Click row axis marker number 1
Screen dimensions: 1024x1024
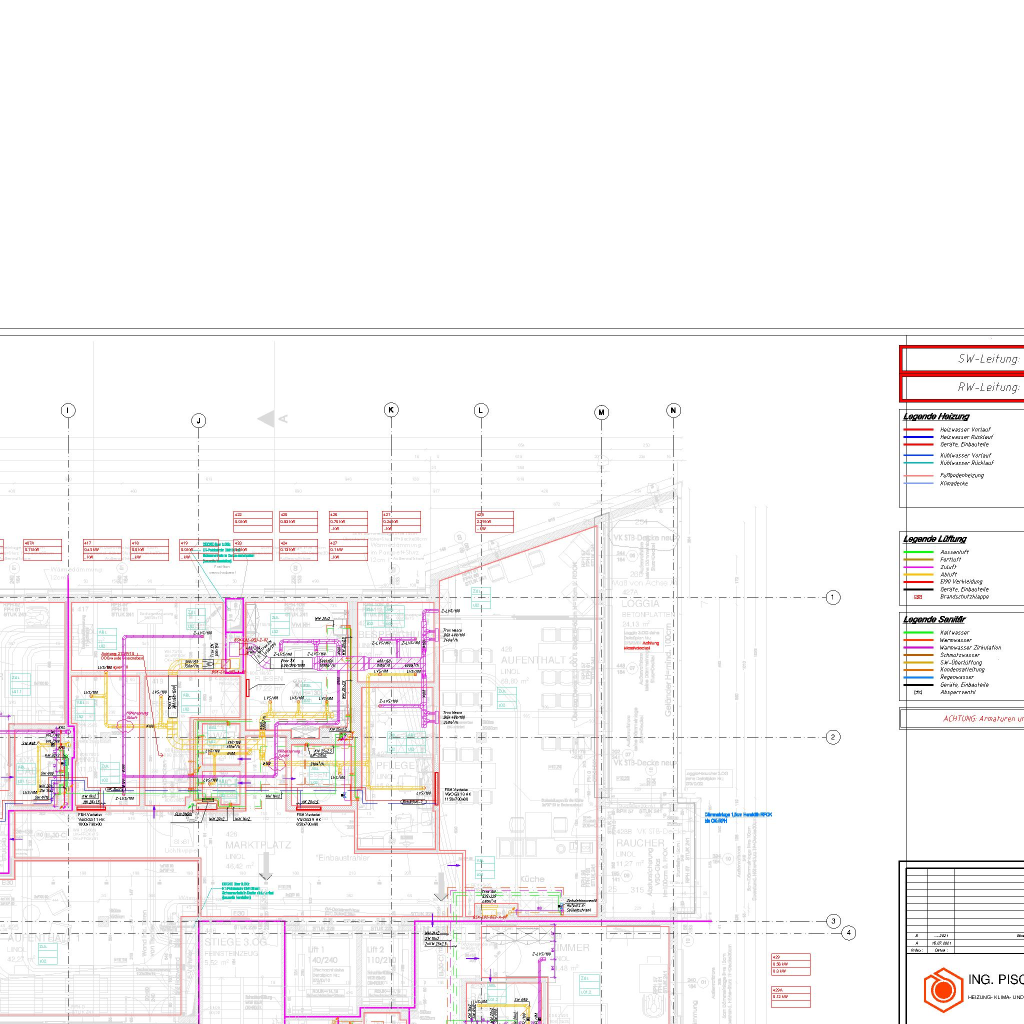pyautogui.click(x=833, y=597)
